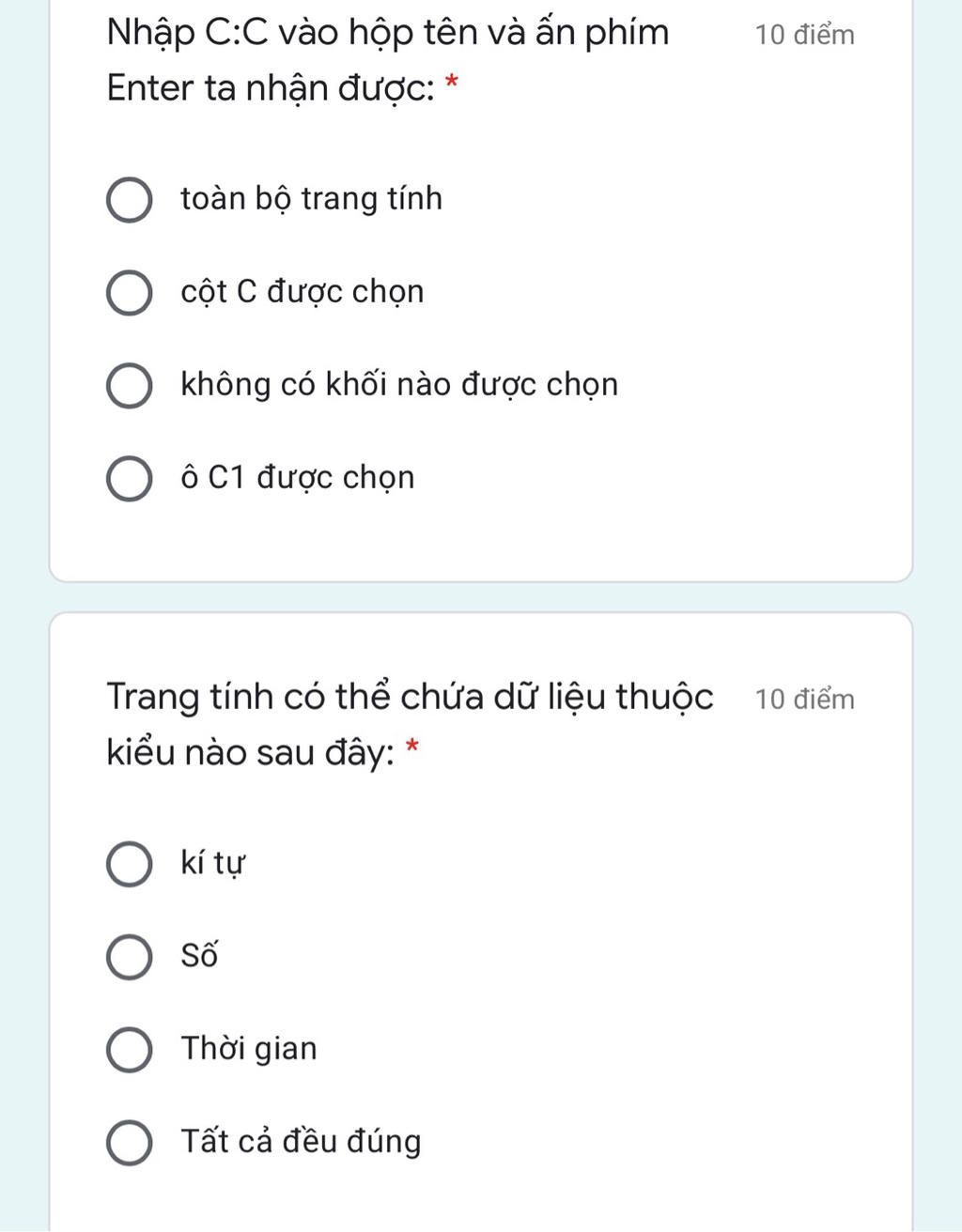Choose the 'cột C được chọn' radio circle
Image resolution: width=962 pixels, height=1232 pixels.
point(129,293)
